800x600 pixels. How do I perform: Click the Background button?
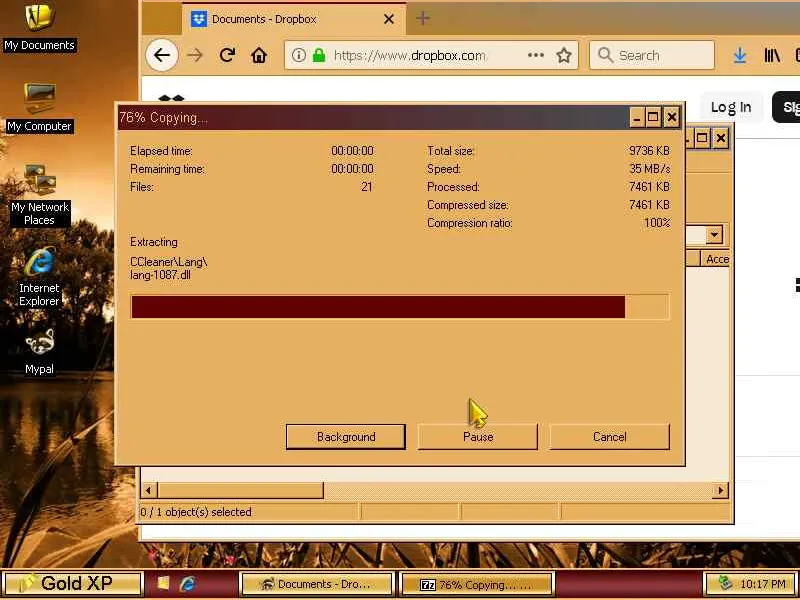345,437
